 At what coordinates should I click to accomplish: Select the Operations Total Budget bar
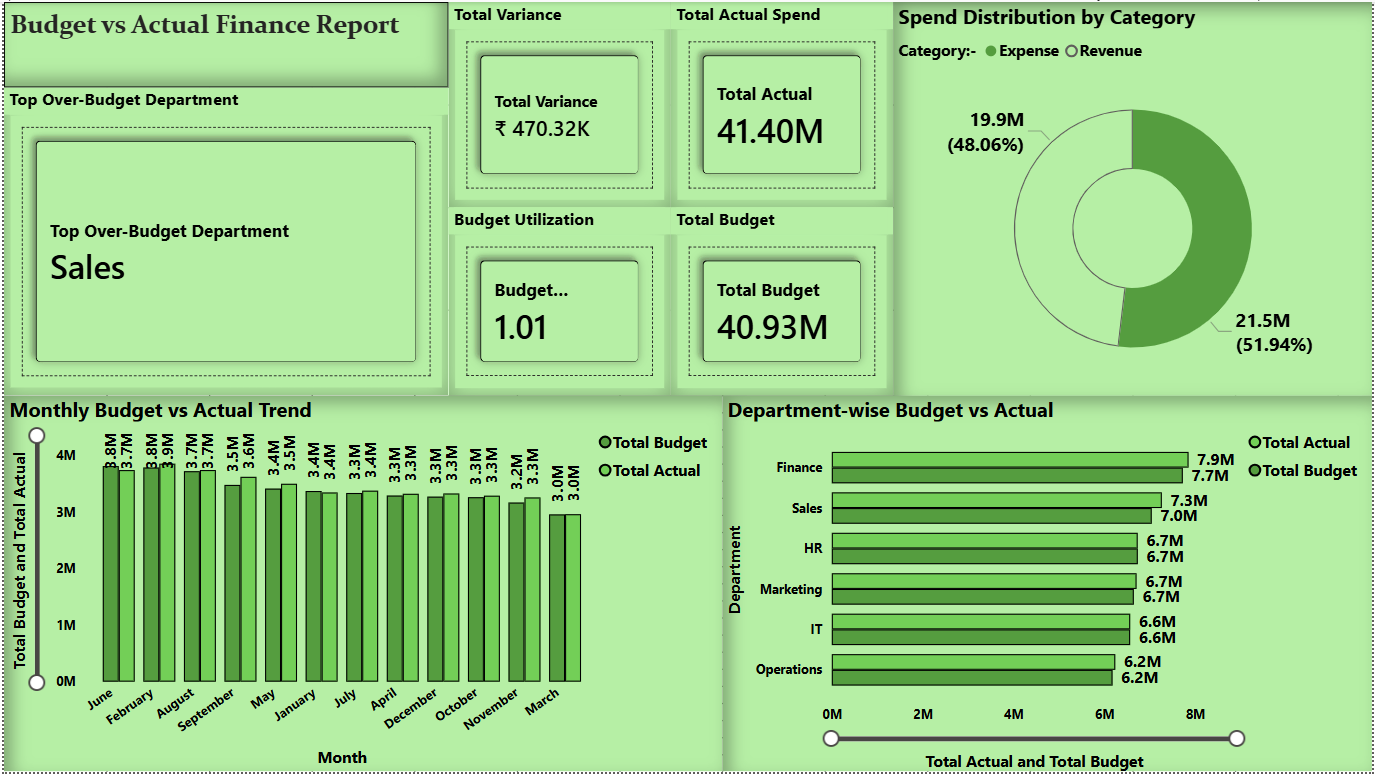click(x=971, y=678)
